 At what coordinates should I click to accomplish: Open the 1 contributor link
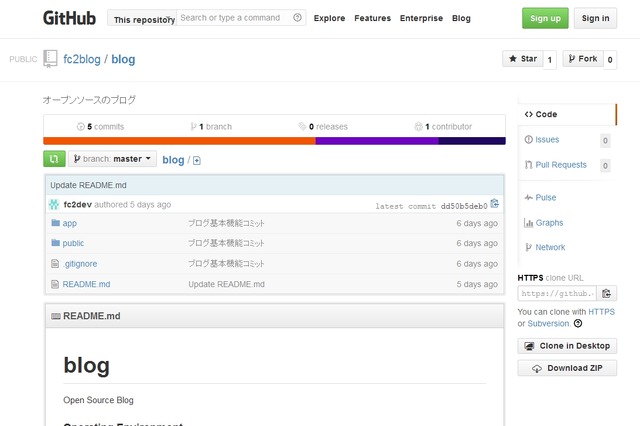[443, 126]
